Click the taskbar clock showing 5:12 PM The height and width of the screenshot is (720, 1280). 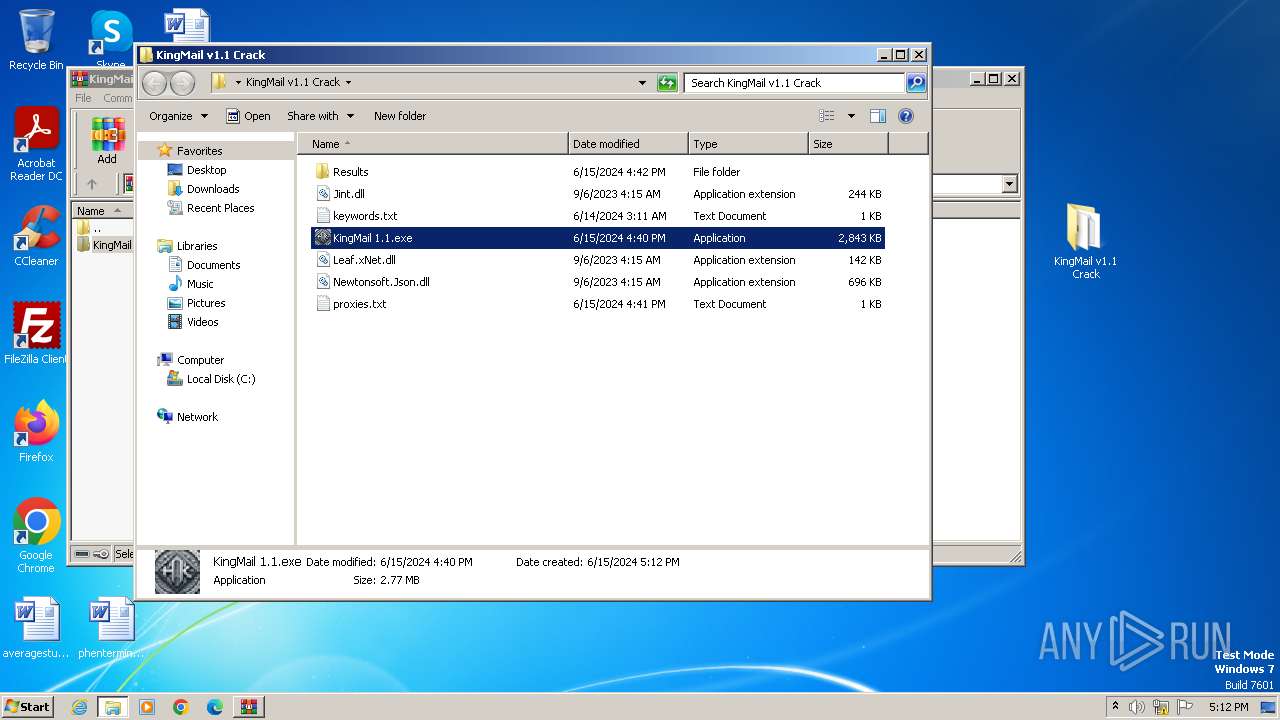coord(1228,707)
